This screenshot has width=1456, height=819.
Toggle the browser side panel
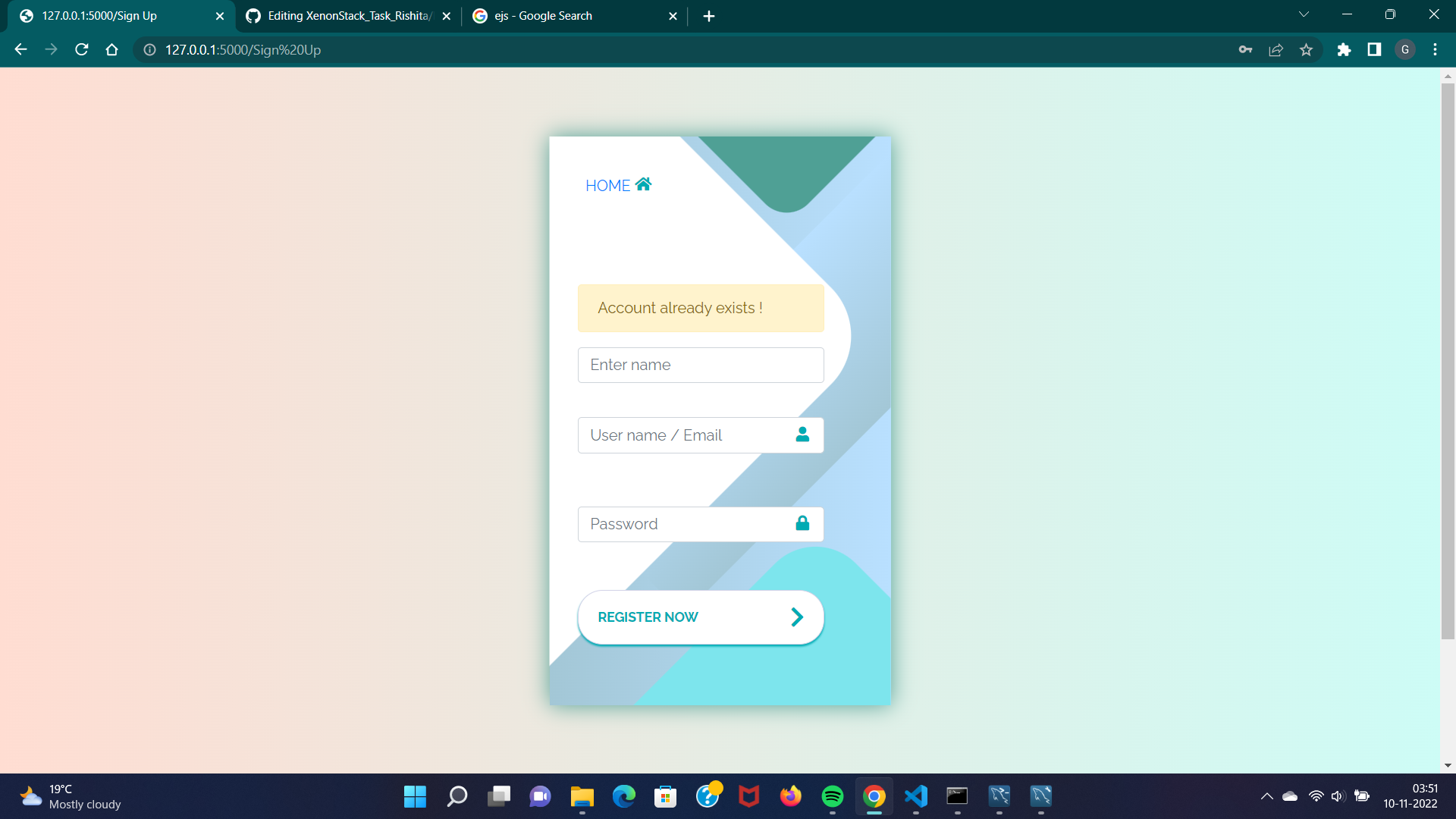point(1374,50)
